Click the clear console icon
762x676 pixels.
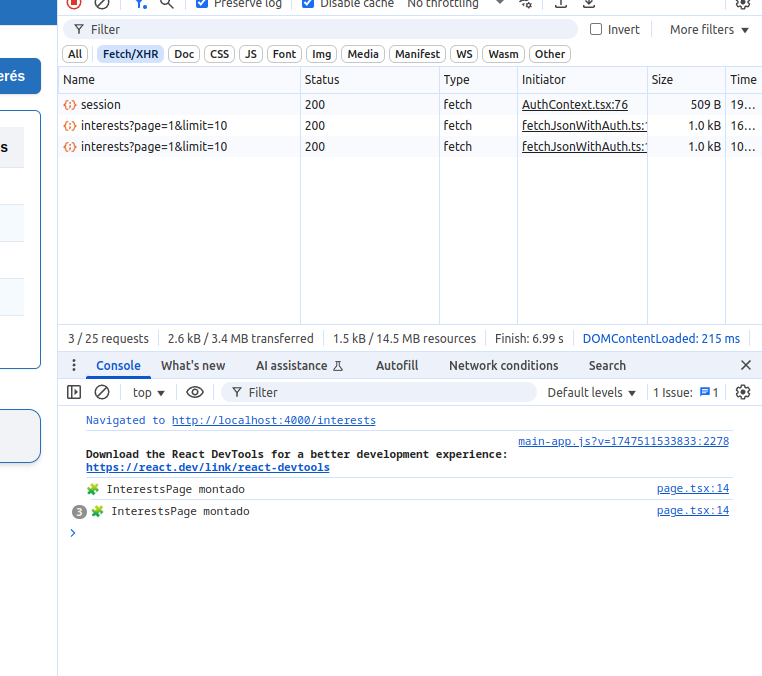[101, 393]
